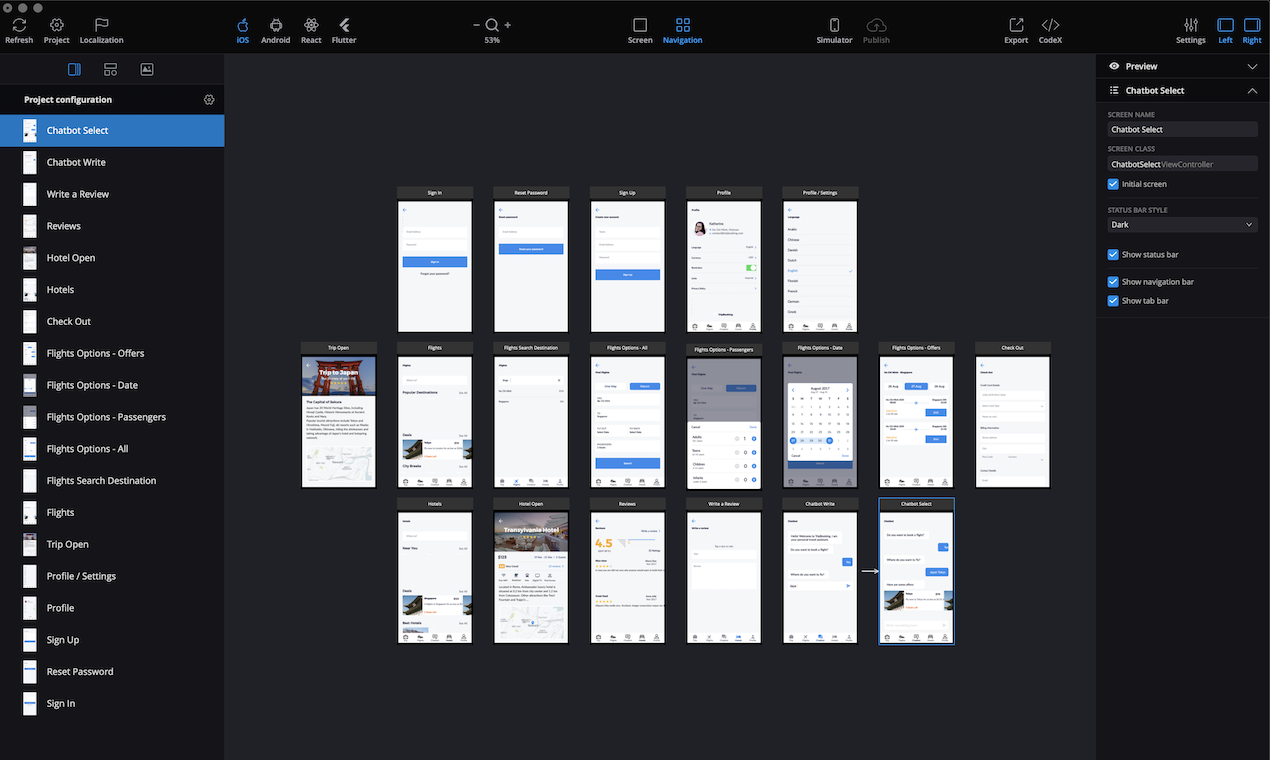Open the Simulator

(834, 30)
